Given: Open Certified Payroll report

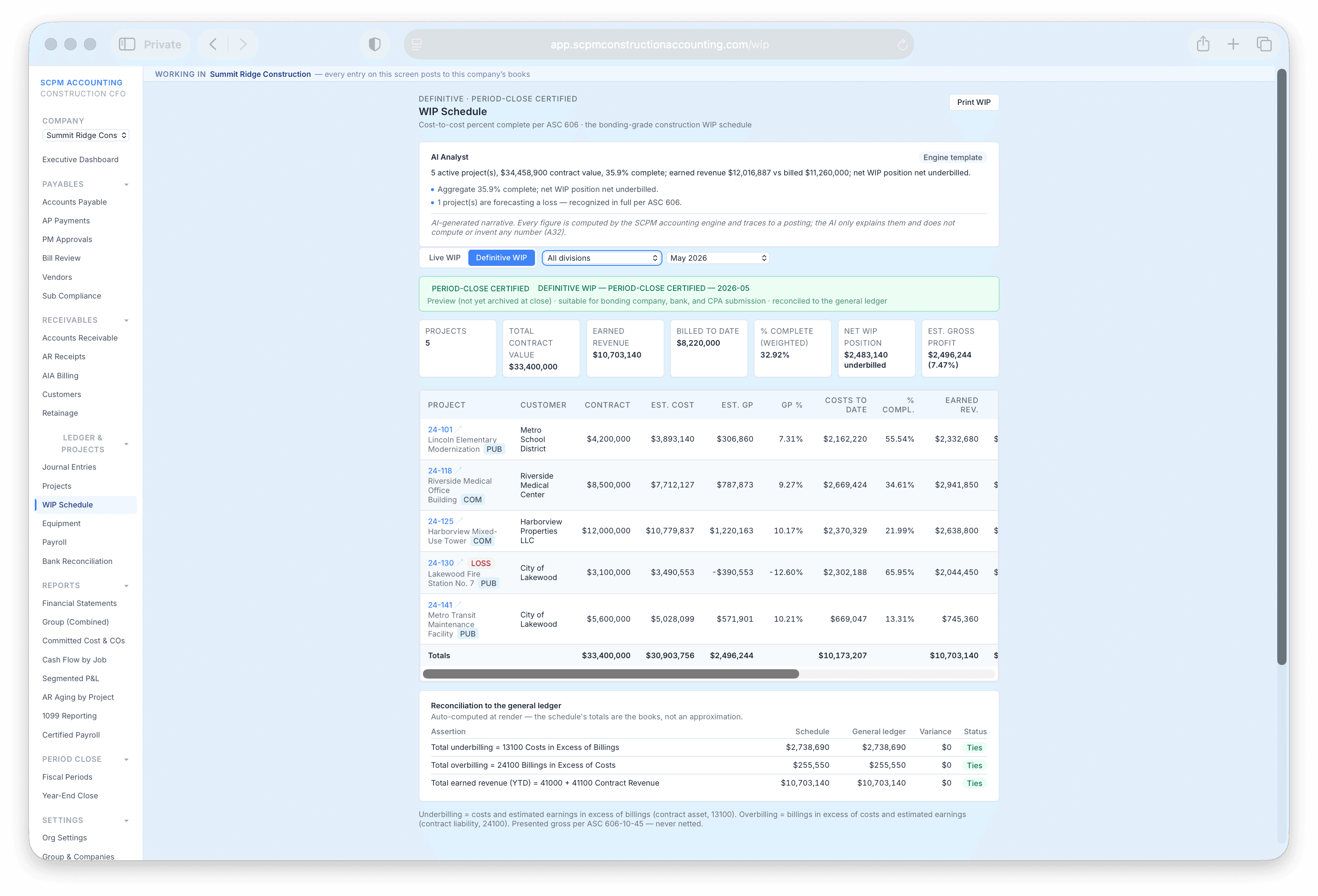Looking at the screenshot, I should pos(71,734).
